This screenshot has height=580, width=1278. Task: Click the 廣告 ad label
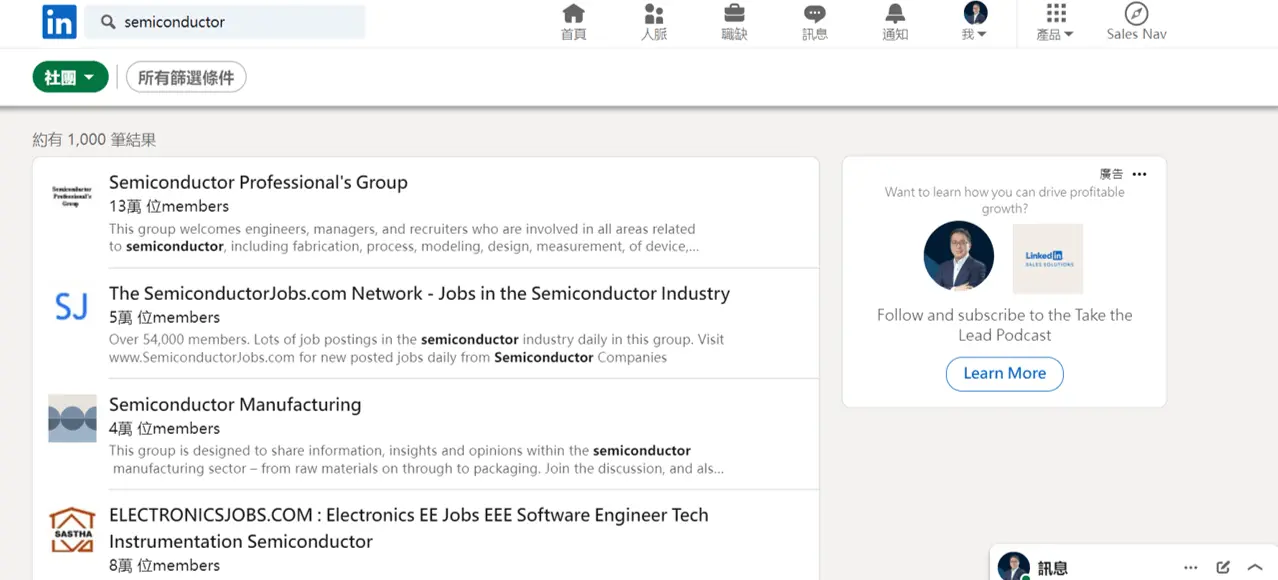(x=1111, y=174)
